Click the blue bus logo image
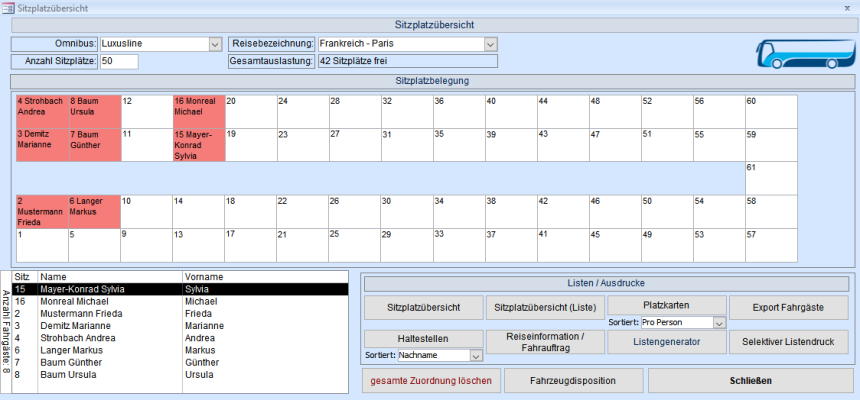 805,53
